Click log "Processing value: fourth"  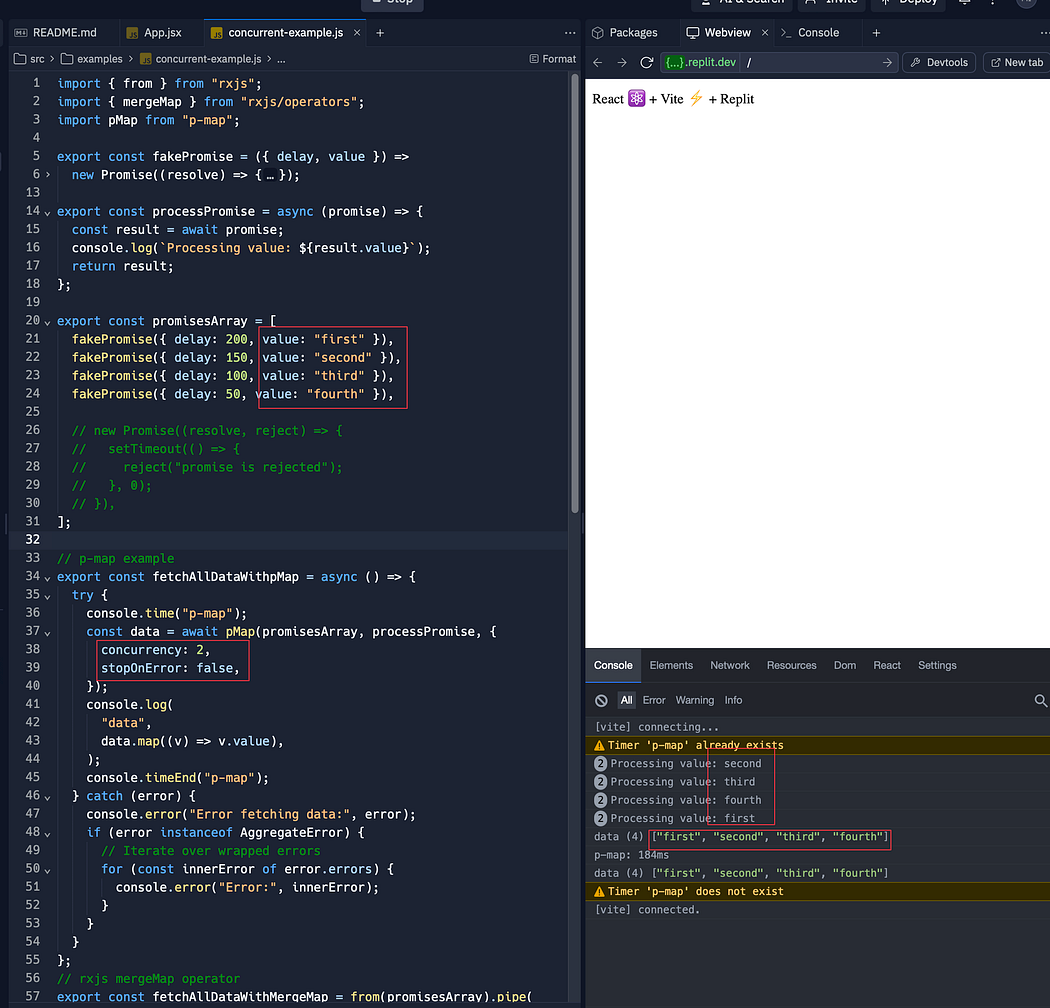tap(818, 800)
